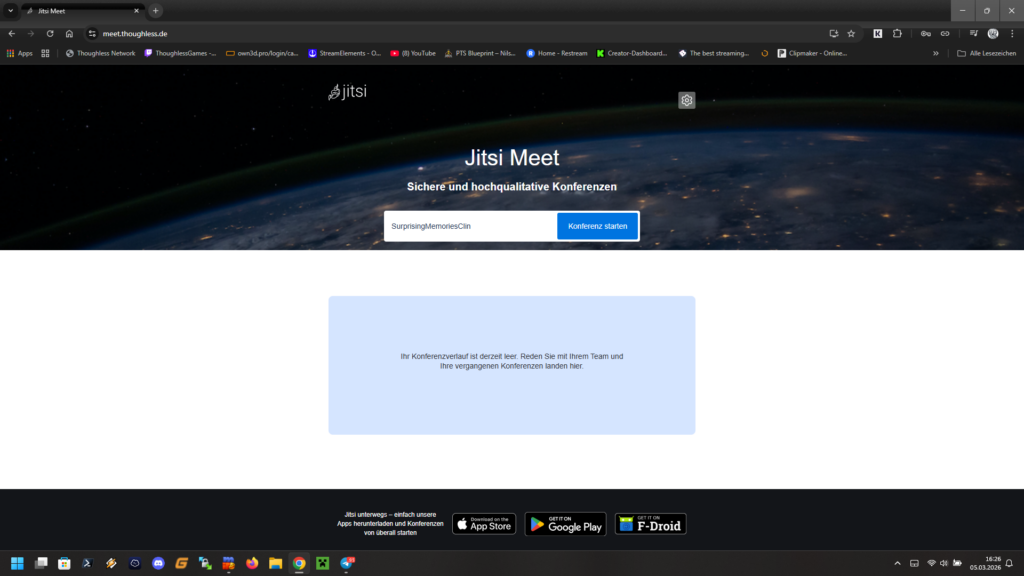Viewport: 1024px width, 576px height.
Task: Bookmark this page with the star icon
Action: click(x=851, y=33)
